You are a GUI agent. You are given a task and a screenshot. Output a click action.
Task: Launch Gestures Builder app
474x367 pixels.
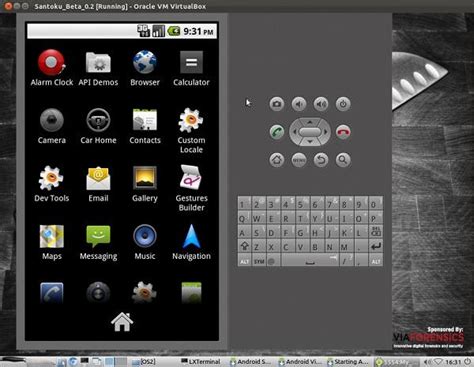click(191, 188)
